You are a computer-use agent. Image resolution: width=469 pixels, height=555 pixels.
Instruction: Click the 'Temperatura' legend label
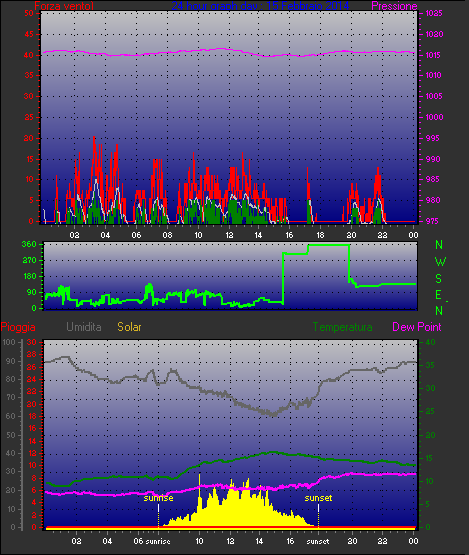pos(342,327)
